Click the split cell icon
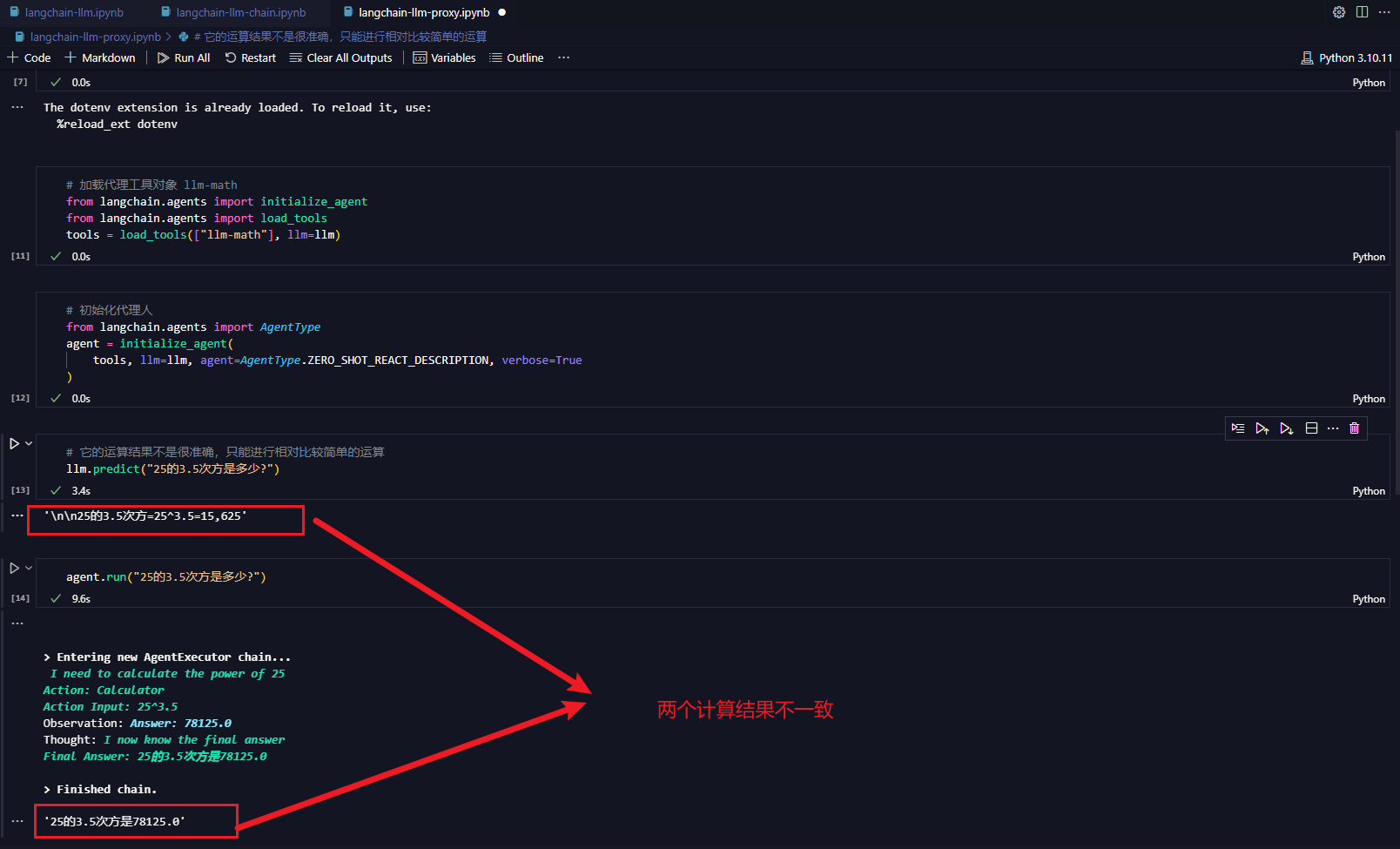The height and width of the screenshot is (849, 1400). (x=1311, y=428)
